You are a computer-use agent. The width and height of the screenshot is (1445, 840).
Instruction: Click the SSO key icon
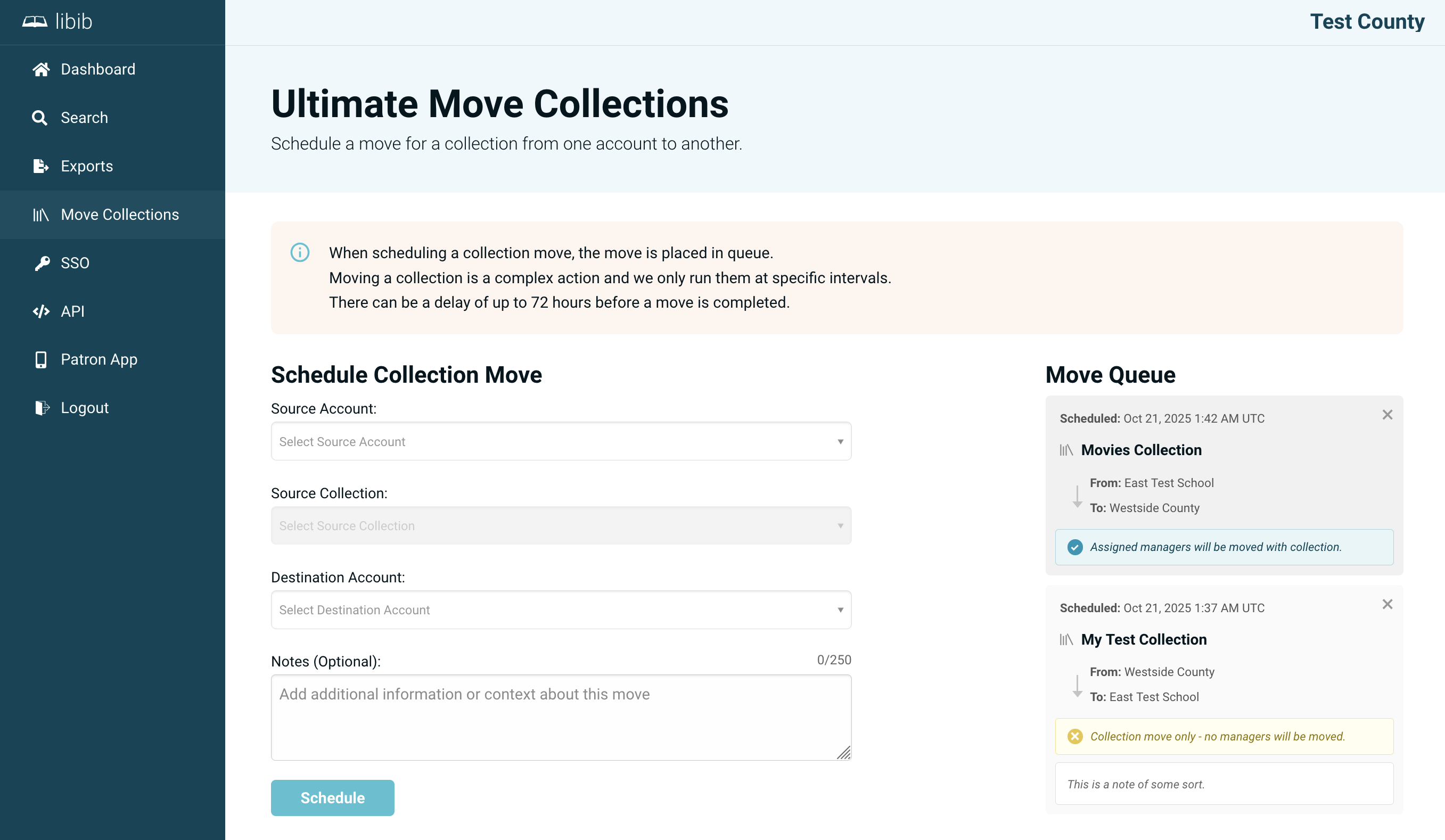(x=42, y=263)
